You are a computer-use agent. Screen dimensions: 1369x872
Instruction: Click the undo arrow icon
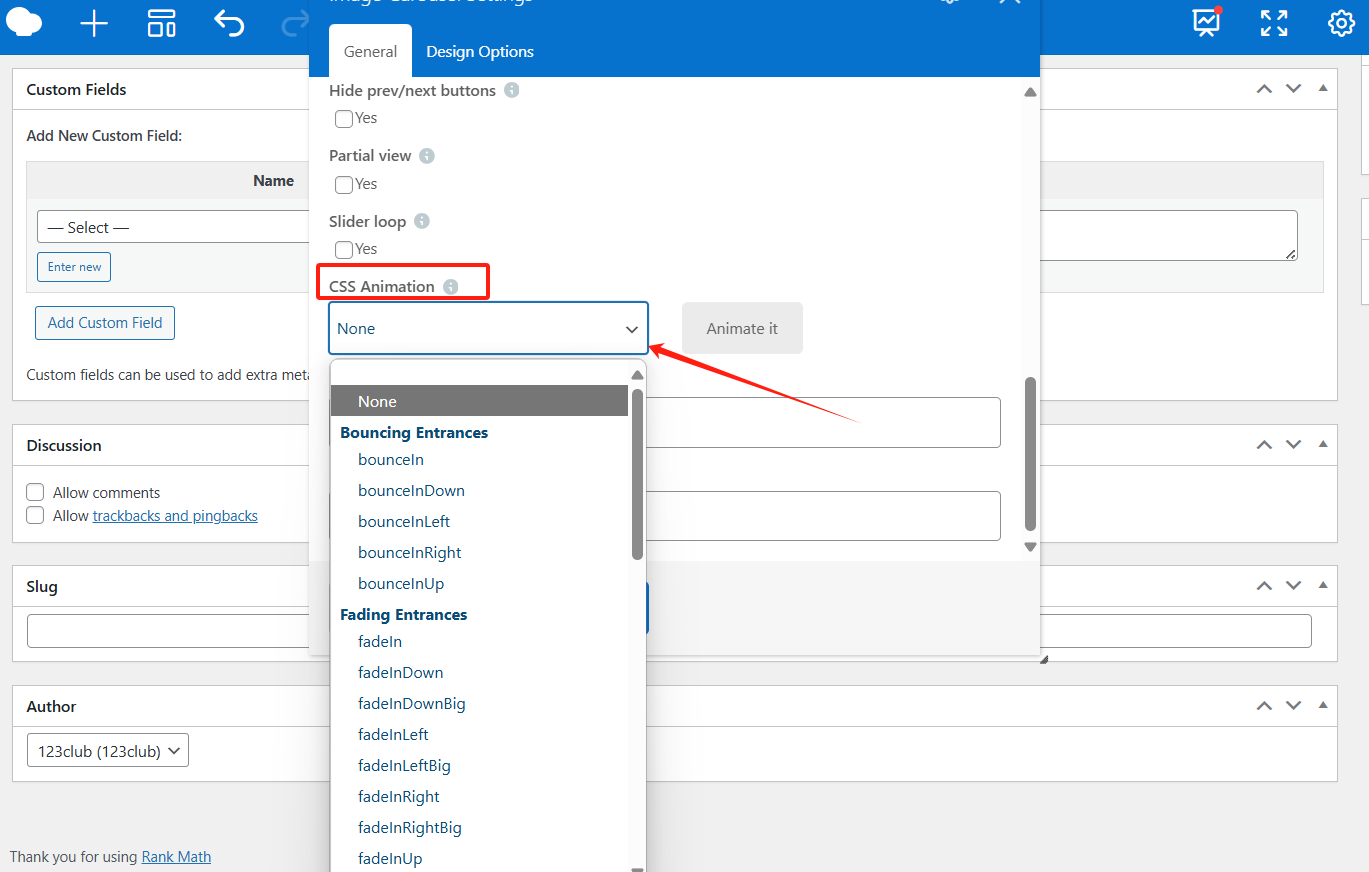click(x=229, y=24)
